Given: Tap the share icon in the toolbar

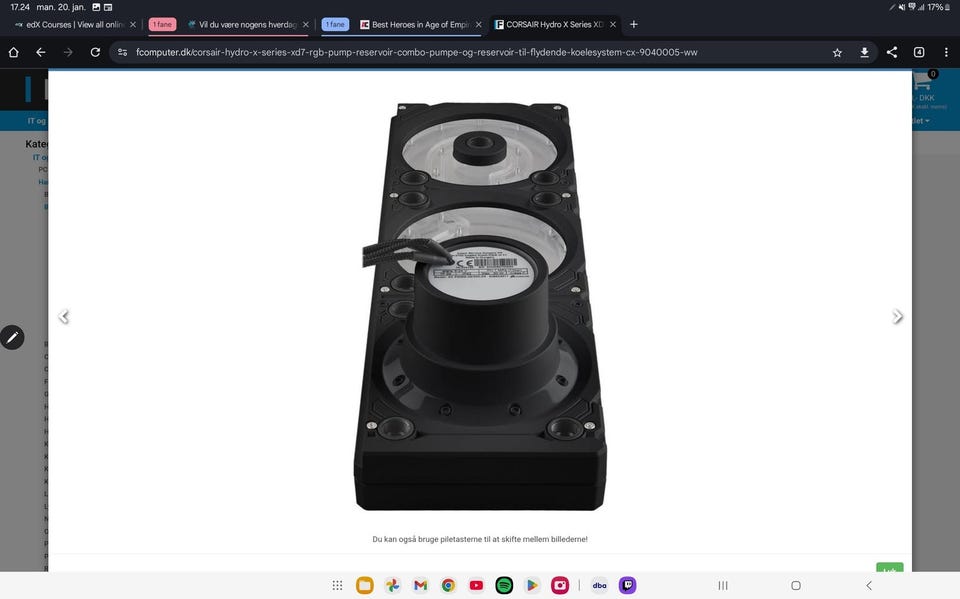Looking at the screenshot, I should 891,52.
